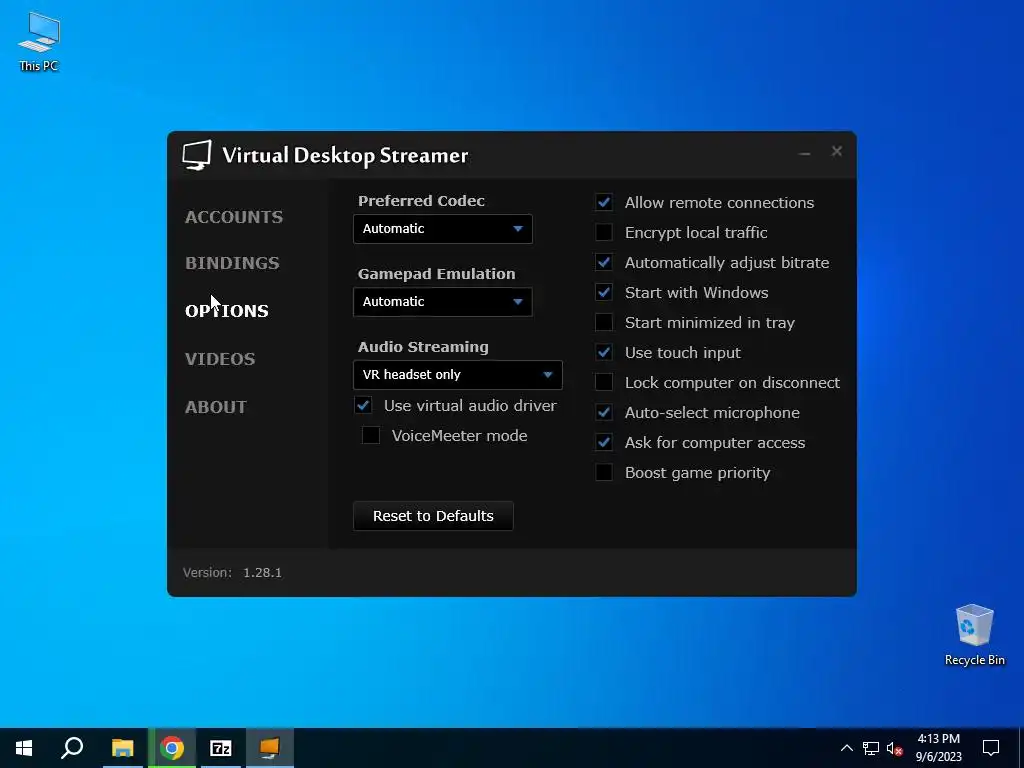Disable Allow remote connections
This screenshot has height=768, width=1024.
[x=604, y=202]
